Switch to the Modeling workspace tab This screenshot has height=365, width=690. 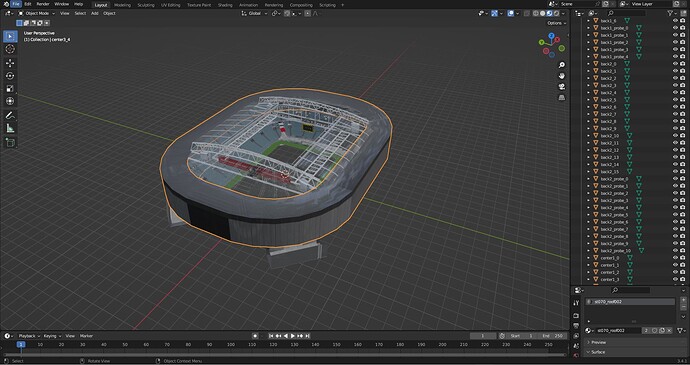click(122, 5)
